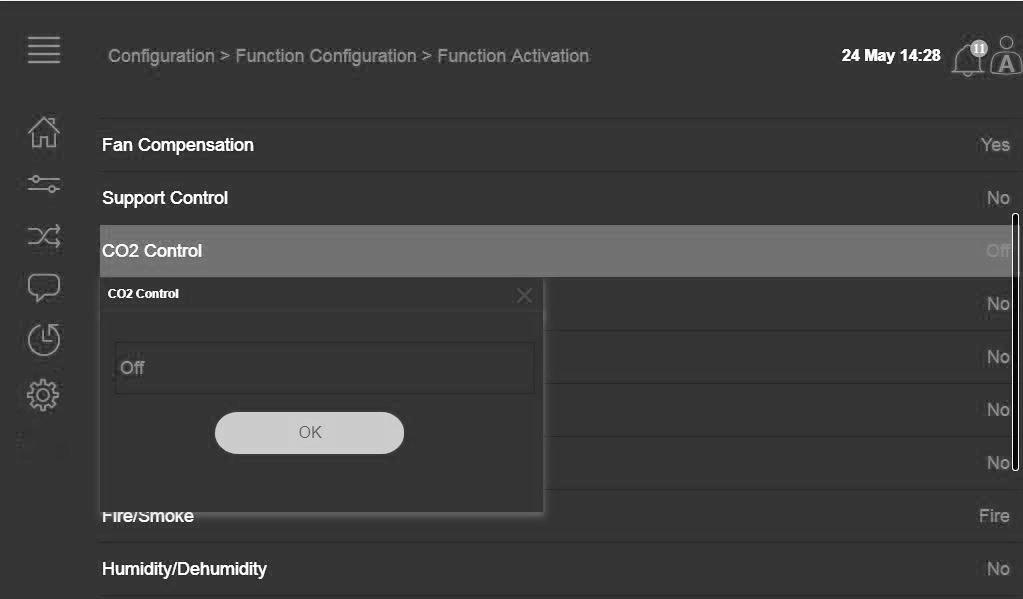Open the Off value dropdown in dialog
The height and width of the screenshot is (599, 1023).
point(324,368)
